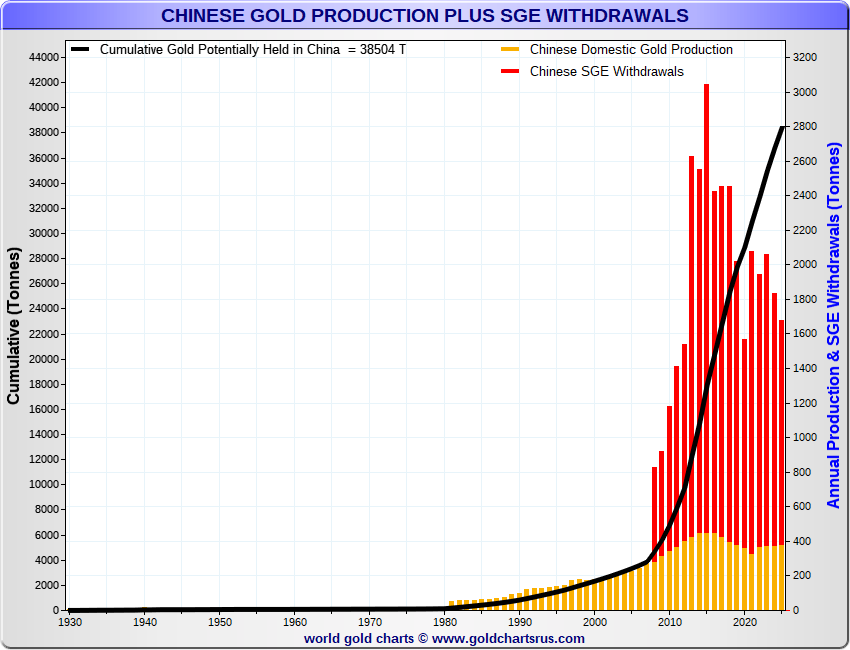
Task: Select the 1990 year axis label
Action: click(520, 622)
